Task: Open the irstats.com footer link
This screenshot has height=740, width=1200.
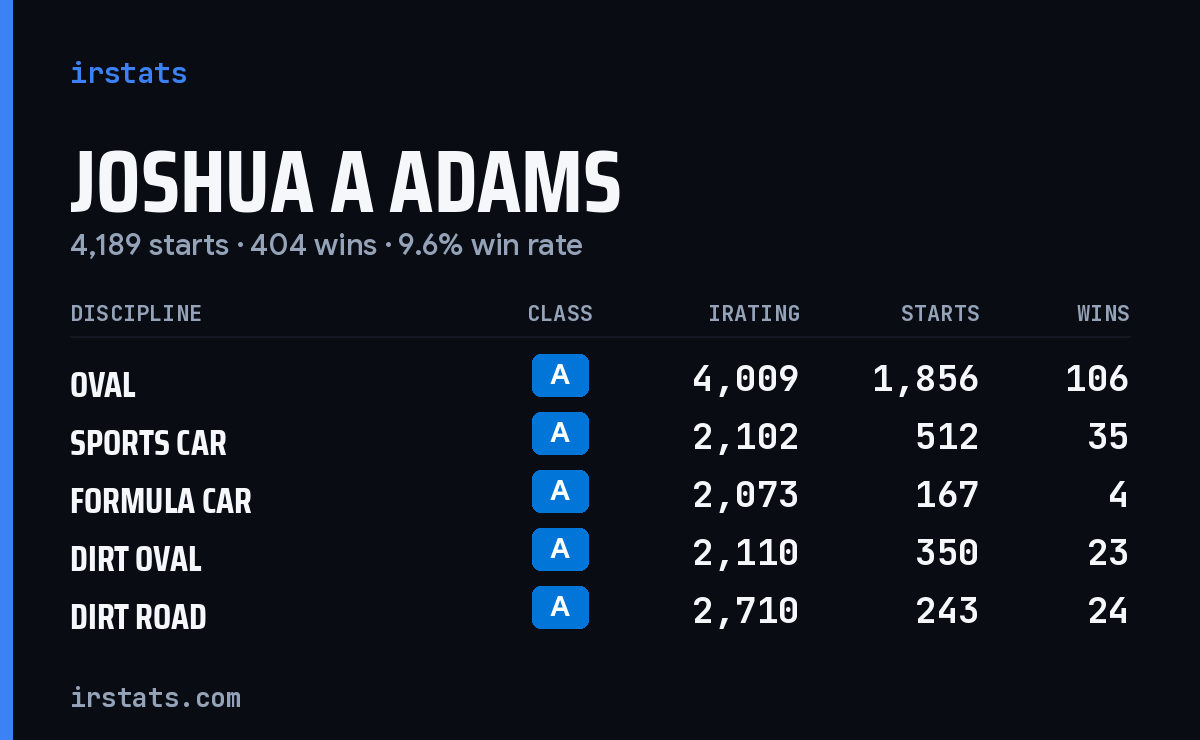Action: click(x=155, y=697)
